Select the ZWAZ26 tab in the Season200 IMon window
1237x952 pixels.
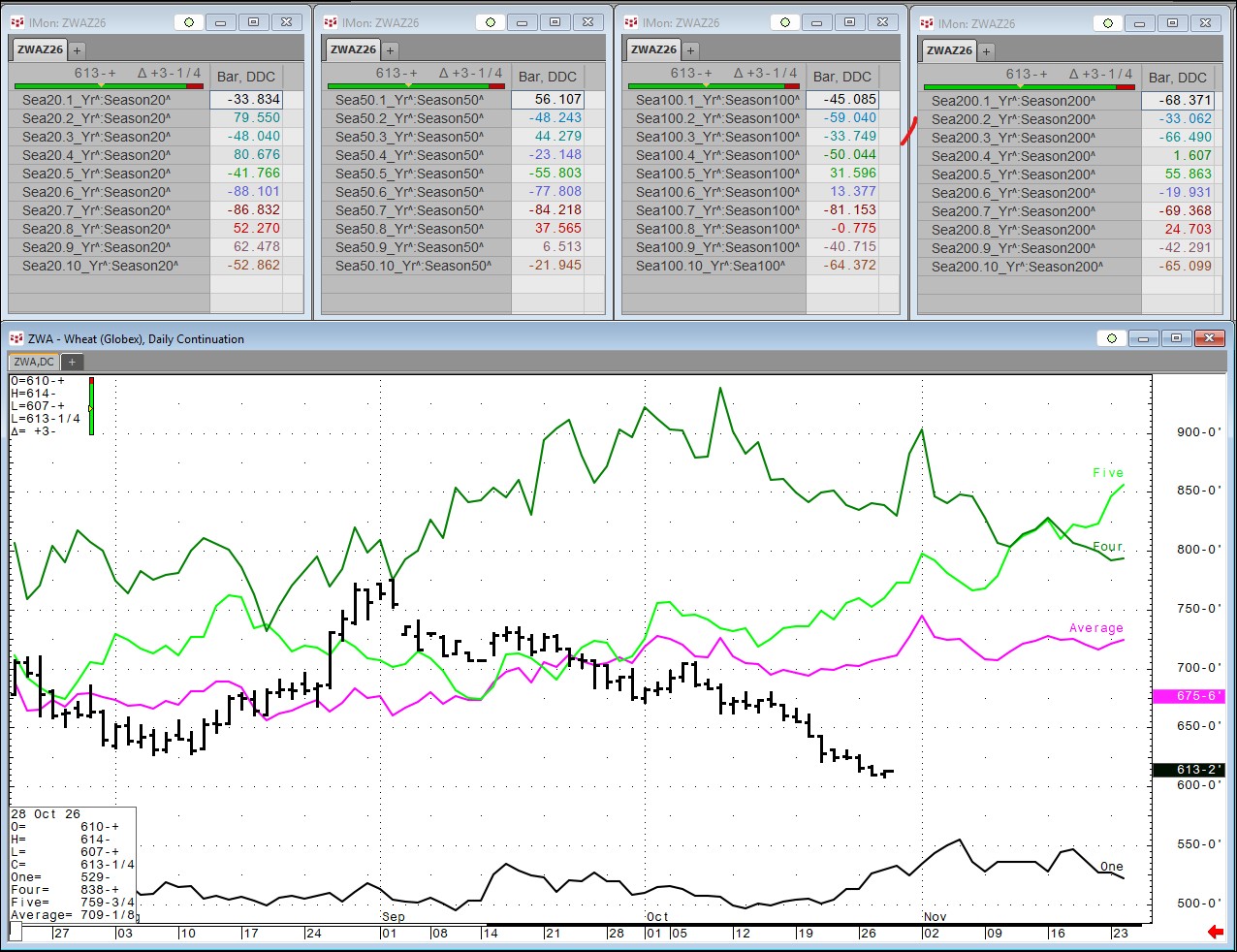click(949, 50)
